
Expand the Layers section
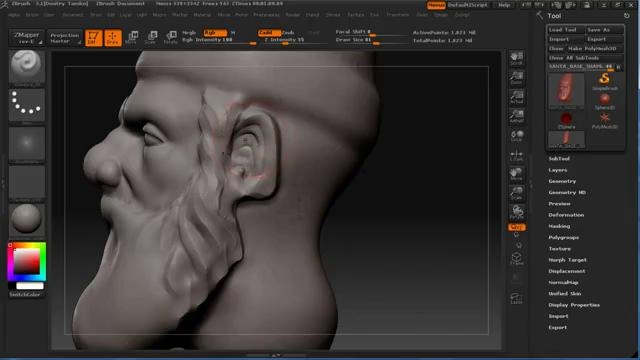(x=558, y=170)
